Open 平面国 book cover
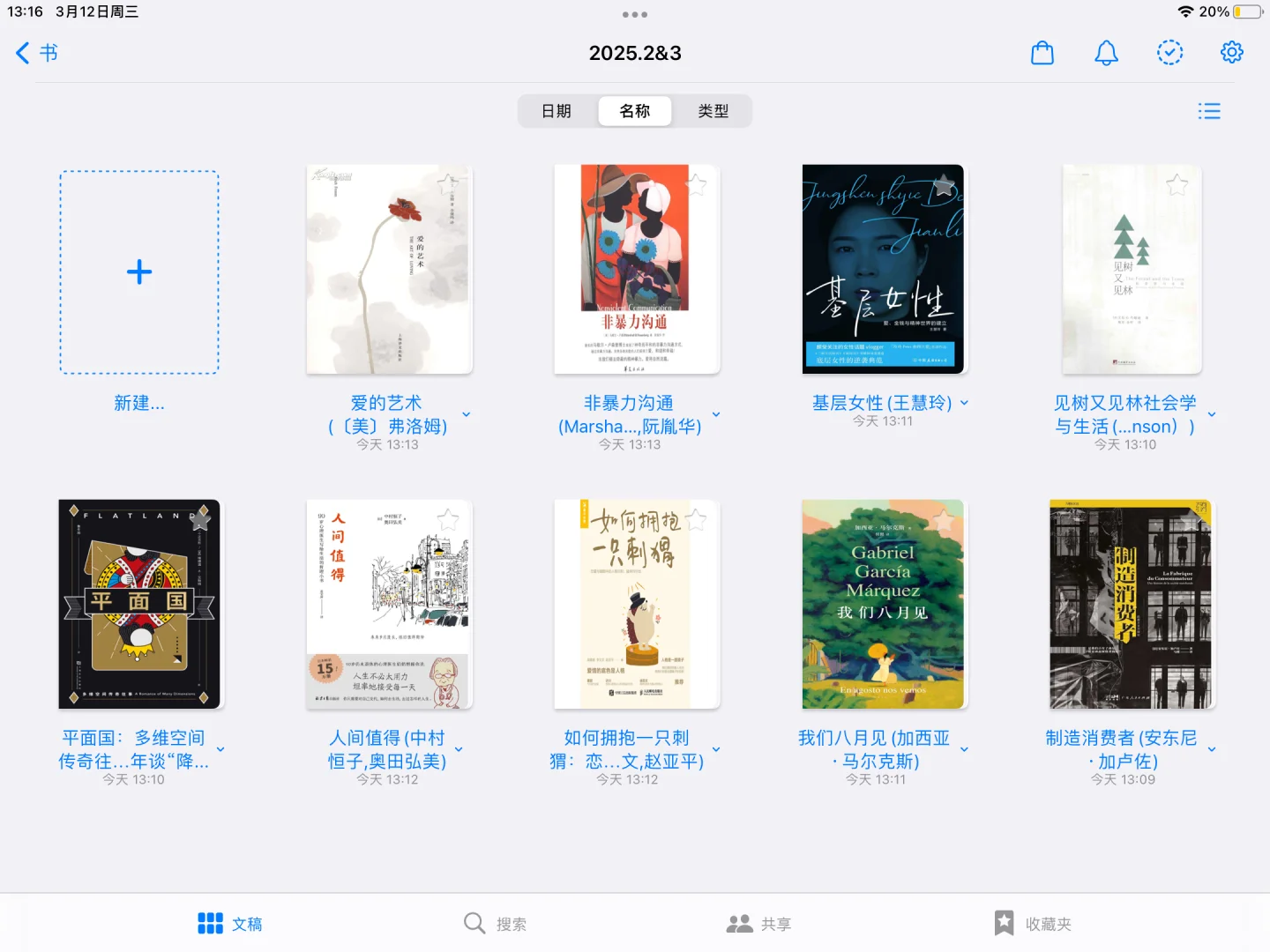The width and height of the screenshot is (1270, 952). click(x=141, y=604)
